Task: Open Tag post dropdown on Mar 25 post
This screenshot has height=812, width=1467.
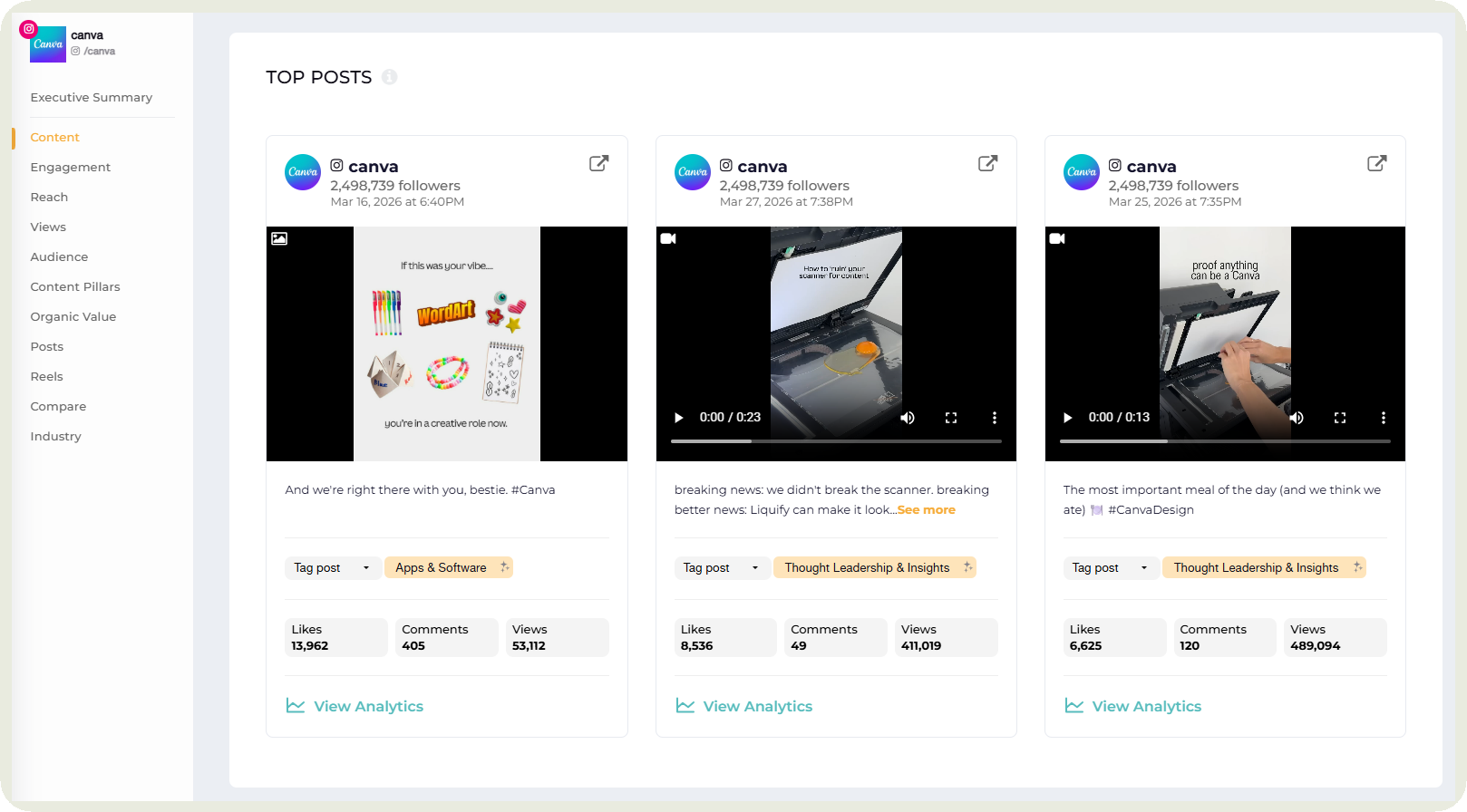Action: pyautogui.click(x=1111, y=567)
